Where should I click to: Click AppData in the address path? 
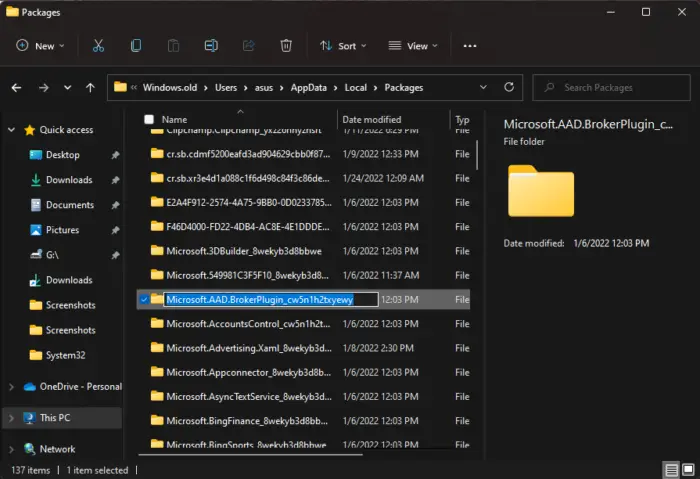pos(308,87)
